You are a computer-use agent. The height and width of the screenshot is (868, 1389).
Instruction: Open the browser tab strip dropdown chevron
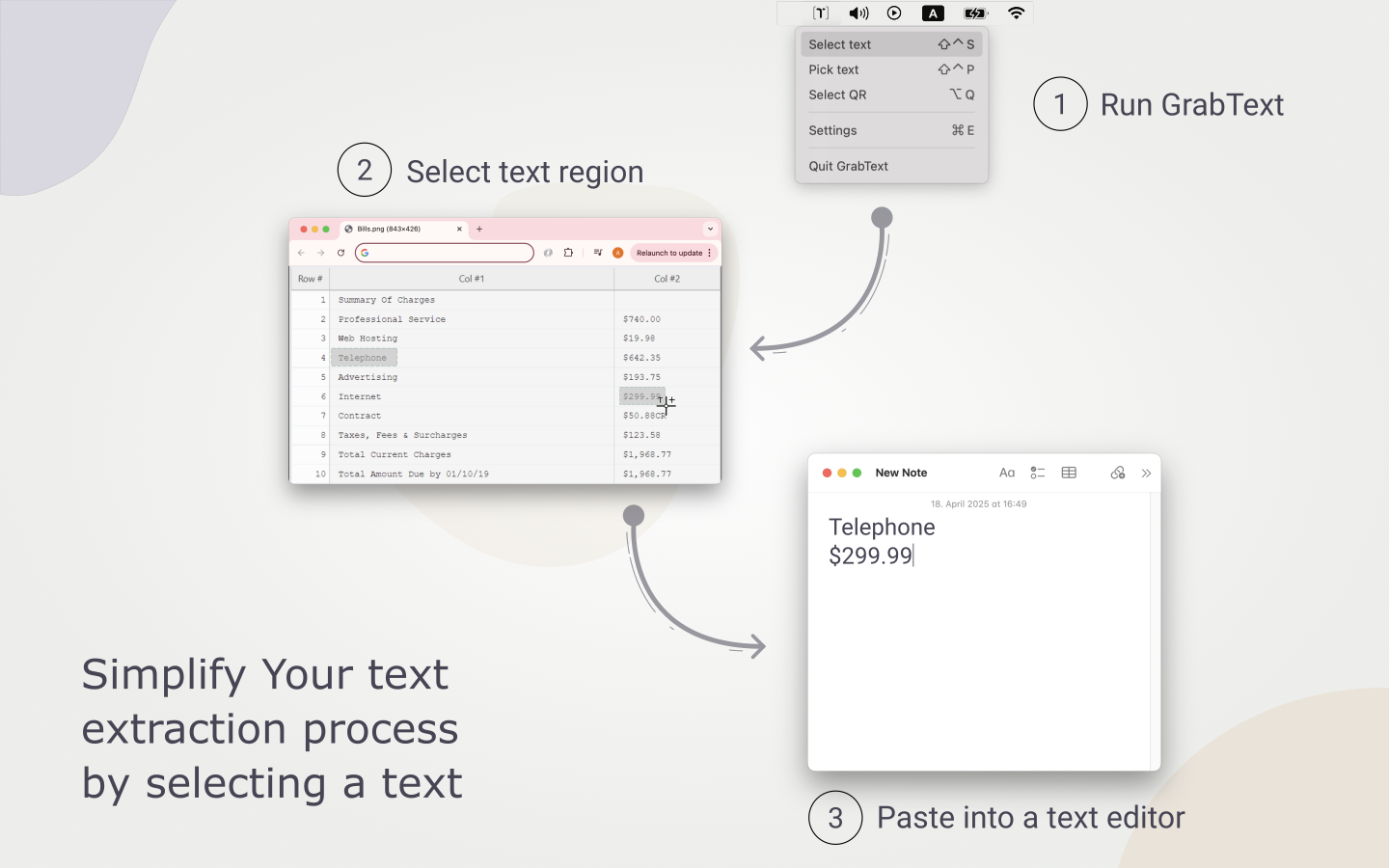[x=711, y=229]
